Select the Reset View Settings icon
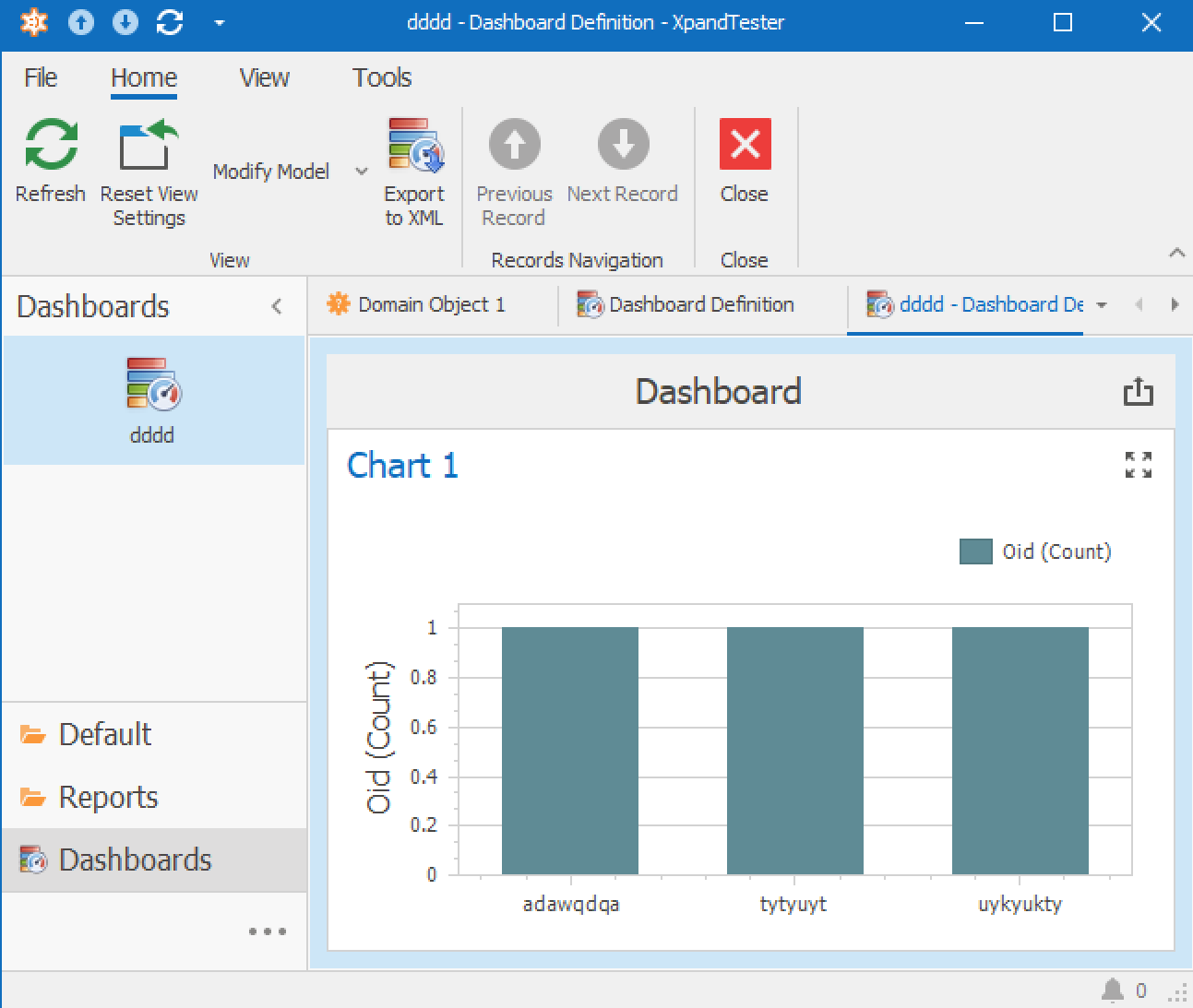Image resolution: width=1193 pixels, height=1008 pixels. click(x=148, y=145)
